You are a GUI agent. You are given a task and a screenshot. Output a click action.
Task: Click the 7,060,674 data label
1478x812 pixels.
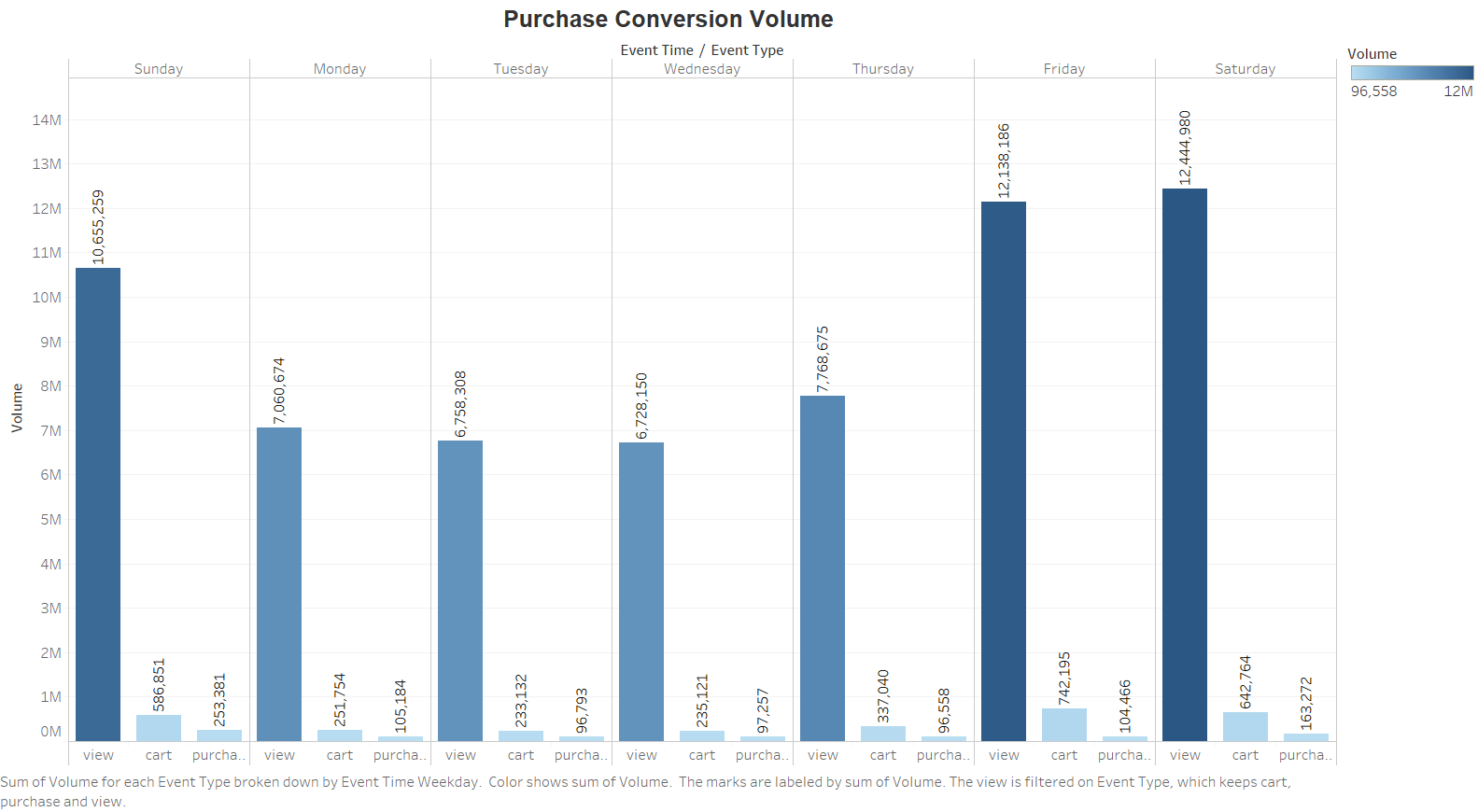point(279,391)
